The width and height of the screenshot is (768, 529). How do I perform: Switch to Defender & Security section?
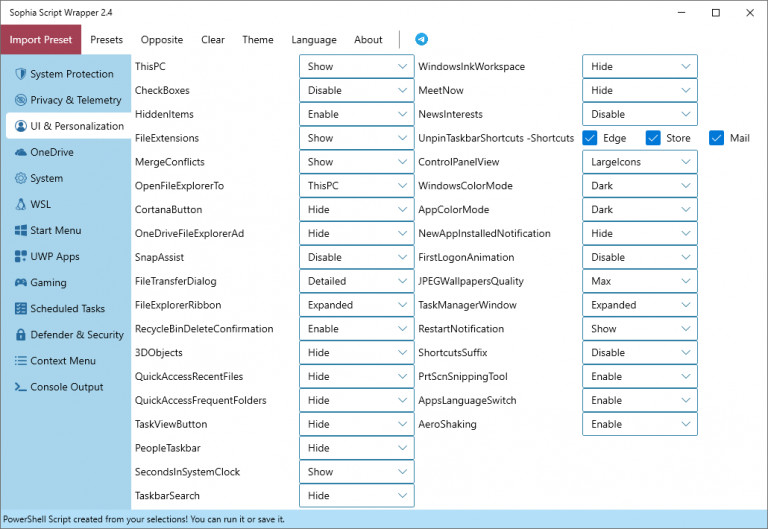click(69, 335)
